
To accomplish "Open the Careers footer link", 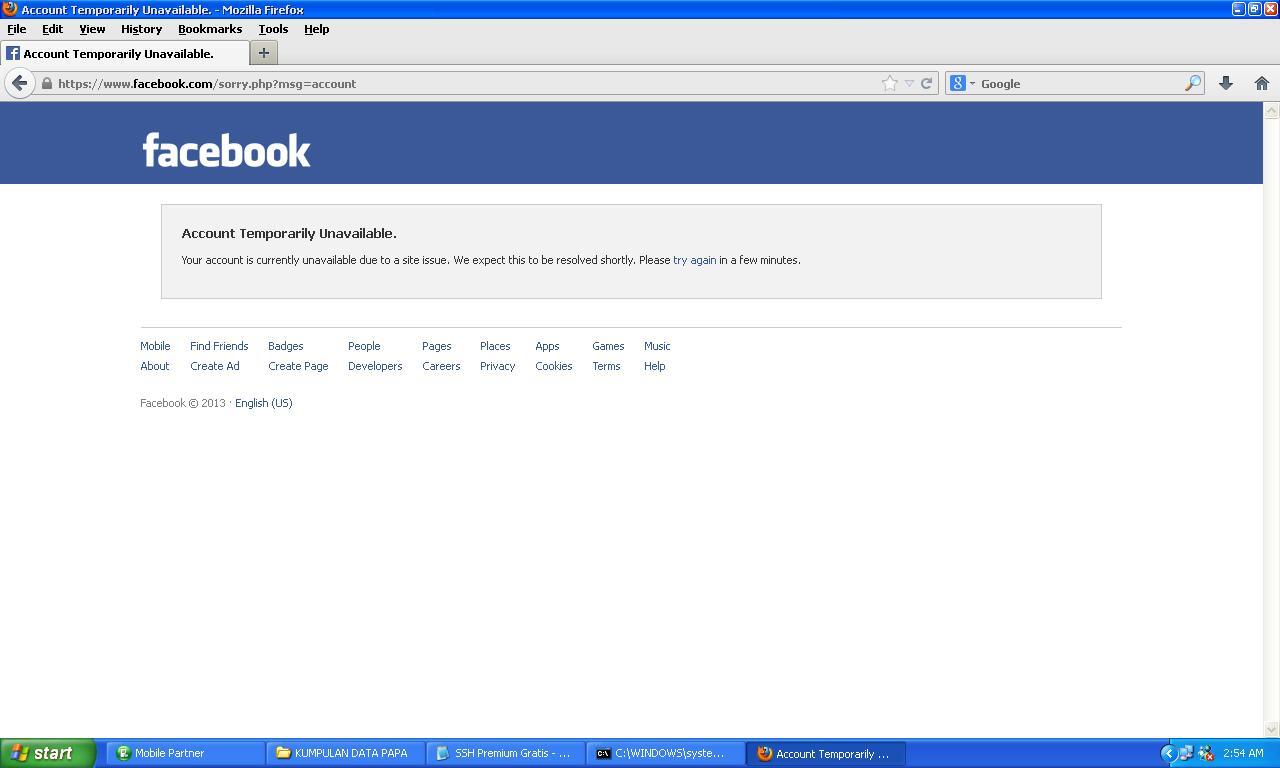I will (x=441, y=366).
